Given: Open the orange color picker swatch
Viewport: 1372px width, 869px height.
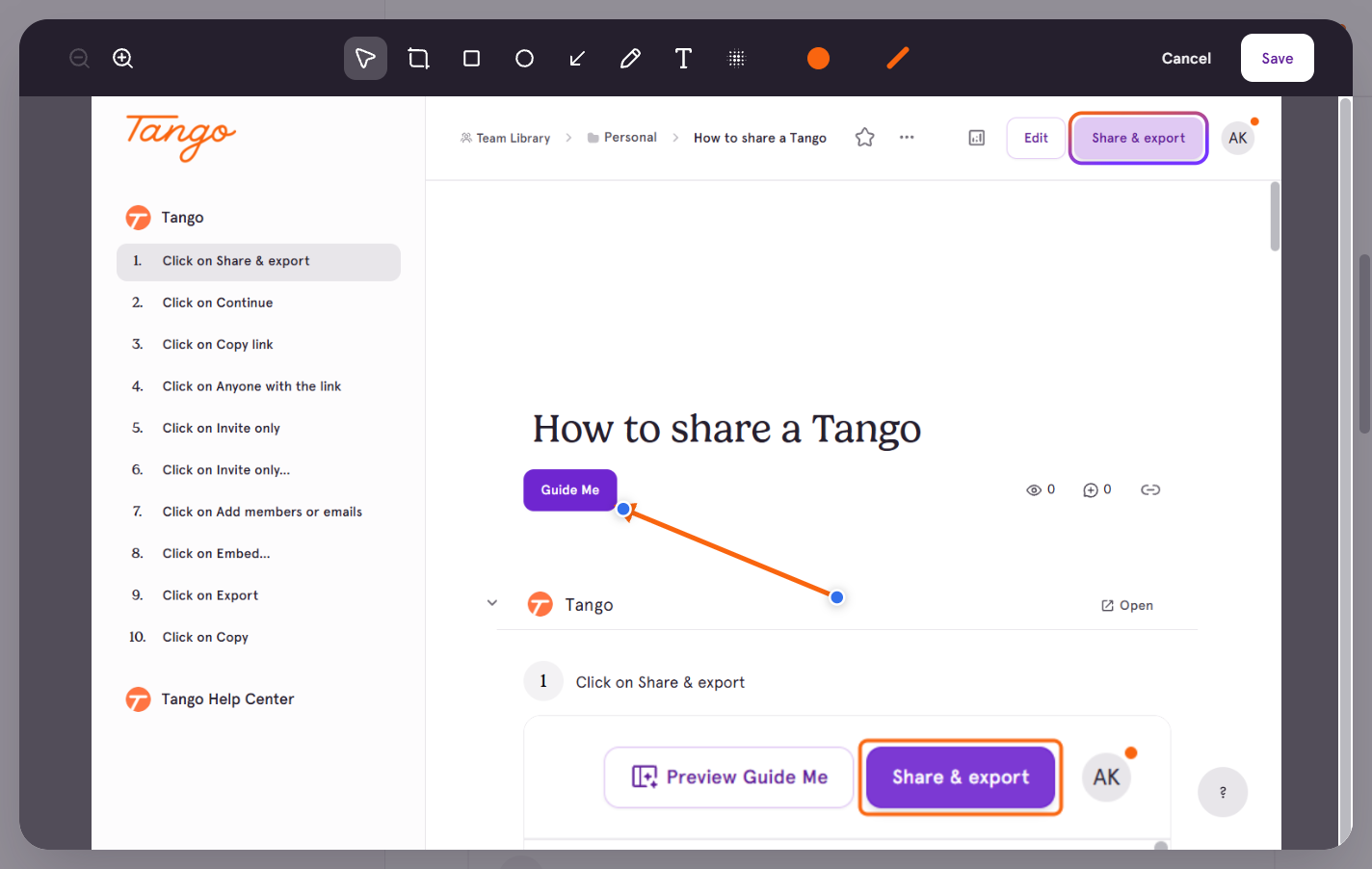Looking at the screenshot, I should (818, 58).
